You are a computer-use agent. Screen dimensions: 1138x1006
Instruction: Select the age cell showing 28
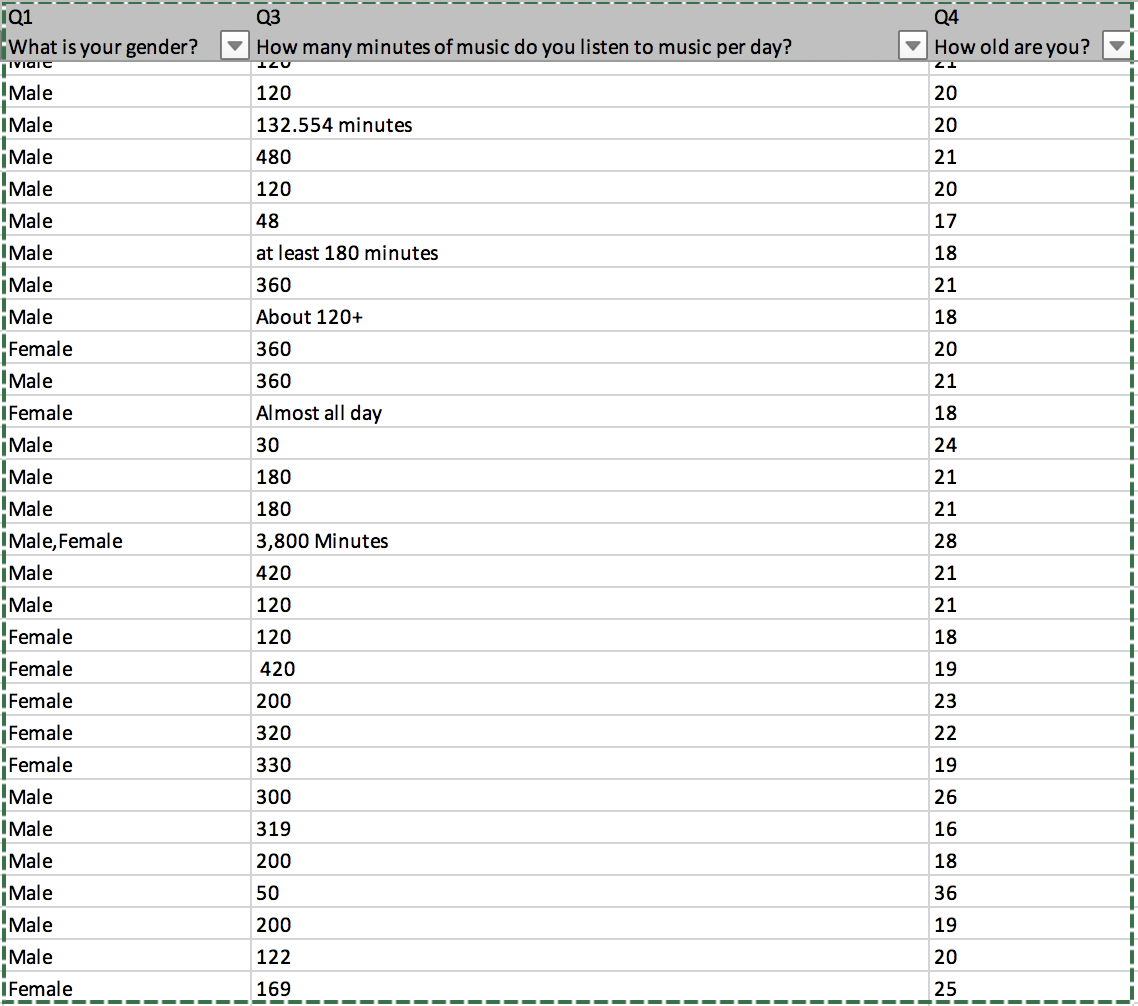[x=1031, y=541]
